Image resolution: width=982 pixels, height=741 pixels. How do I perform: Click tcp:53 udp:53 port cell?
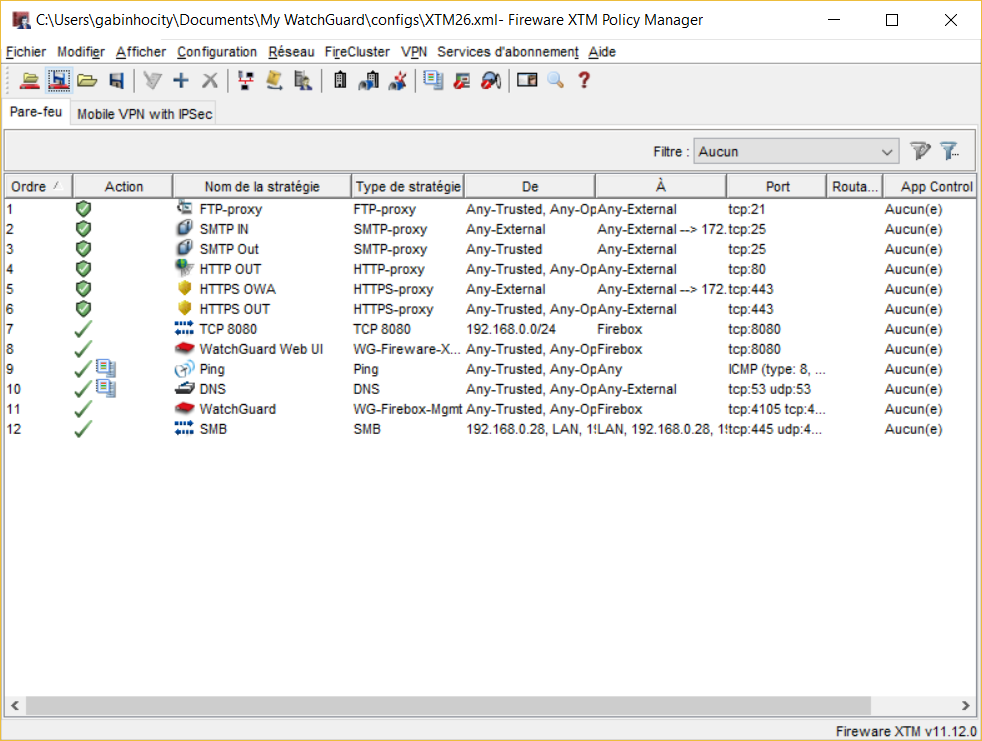[769, 389]
